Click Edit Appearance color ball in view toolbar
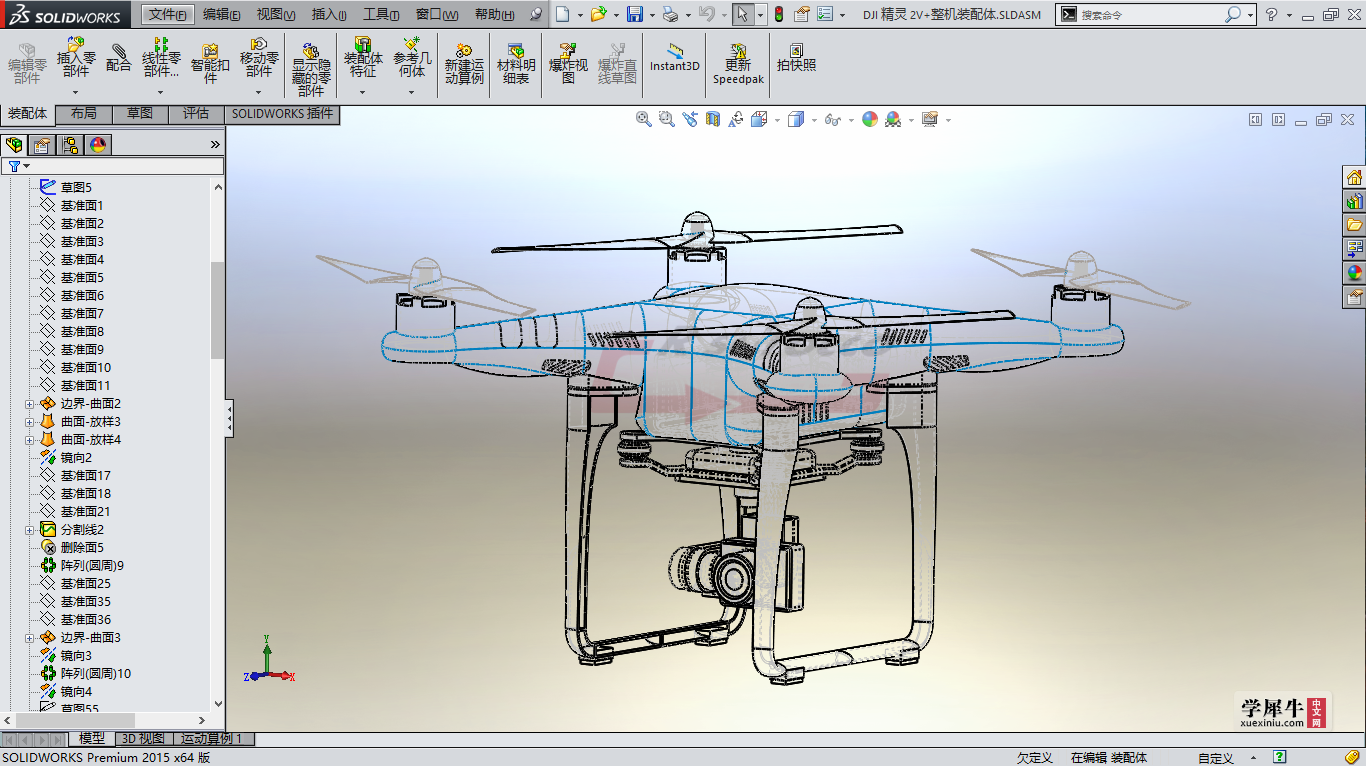Image resolution: width=1366 pixels, height=766 pixels. tap(870, 119)
